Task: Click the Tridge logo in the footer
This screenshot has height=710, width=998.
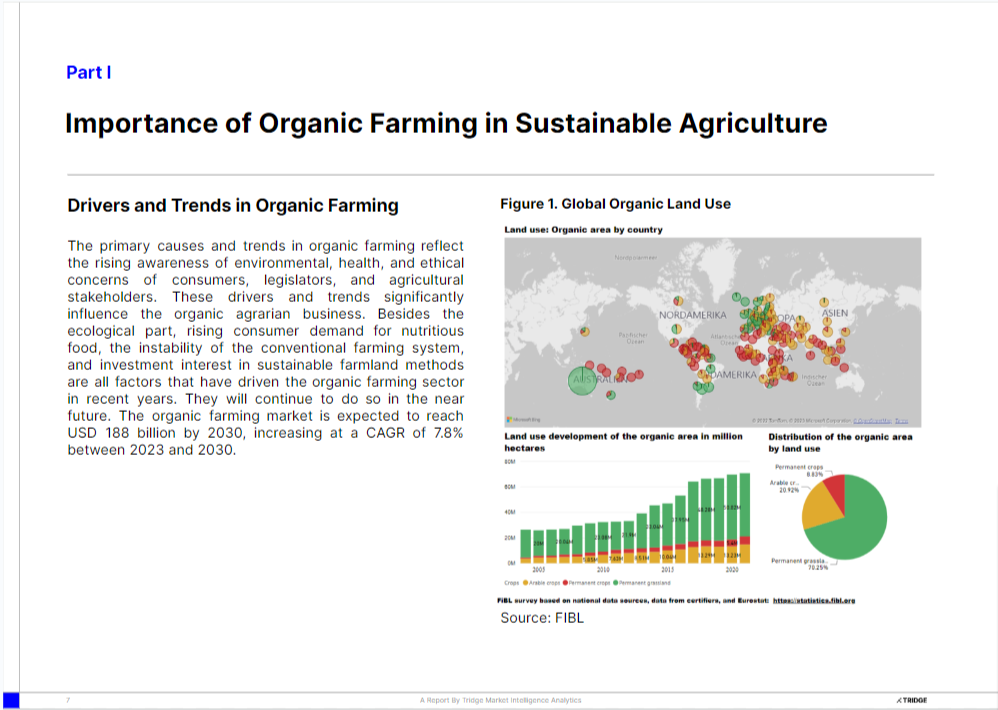Action: (912, 700)
